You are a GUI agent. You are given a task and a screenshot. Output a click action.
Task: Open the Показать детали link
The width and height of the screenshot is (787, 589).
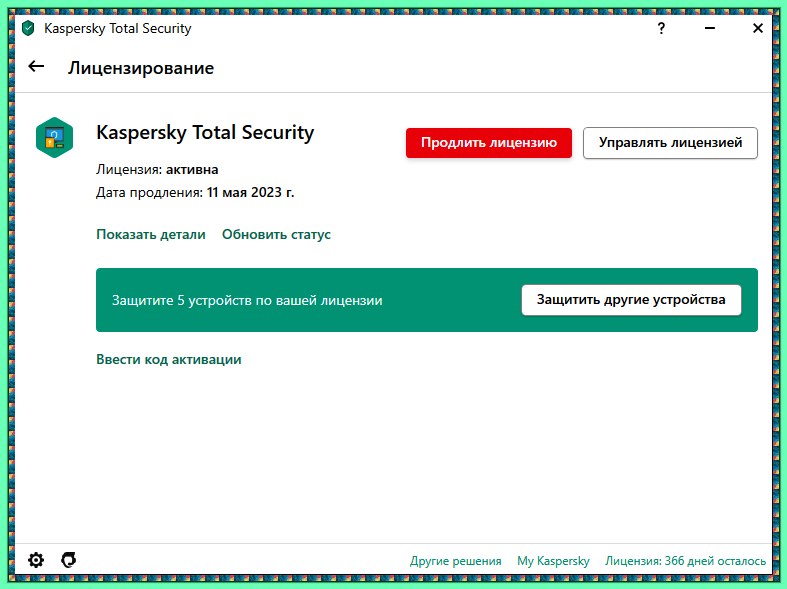151,234
